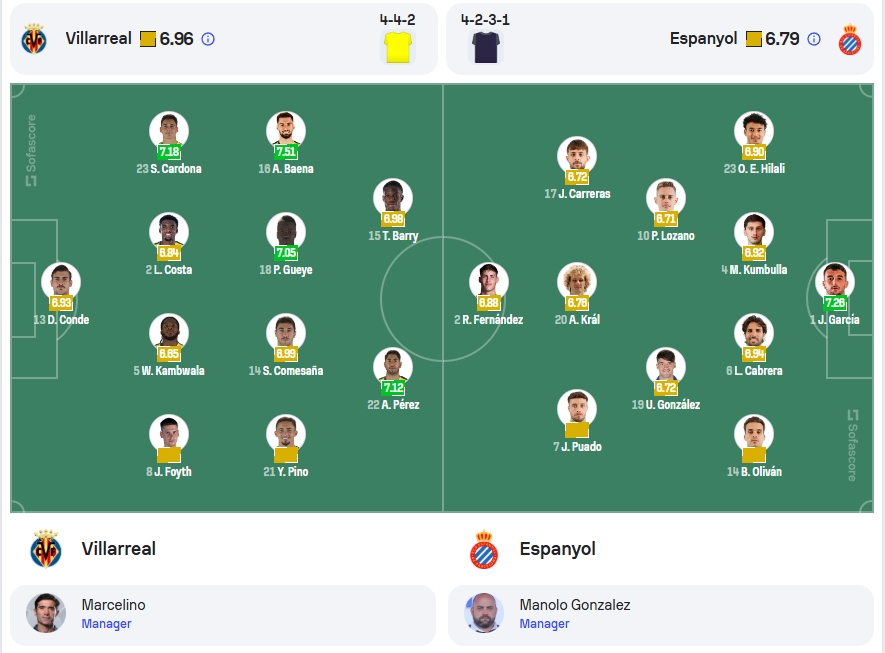Click the Manager link under Manolo Gonzalez
Screen dimensions: 885x653
click(544, 624)
